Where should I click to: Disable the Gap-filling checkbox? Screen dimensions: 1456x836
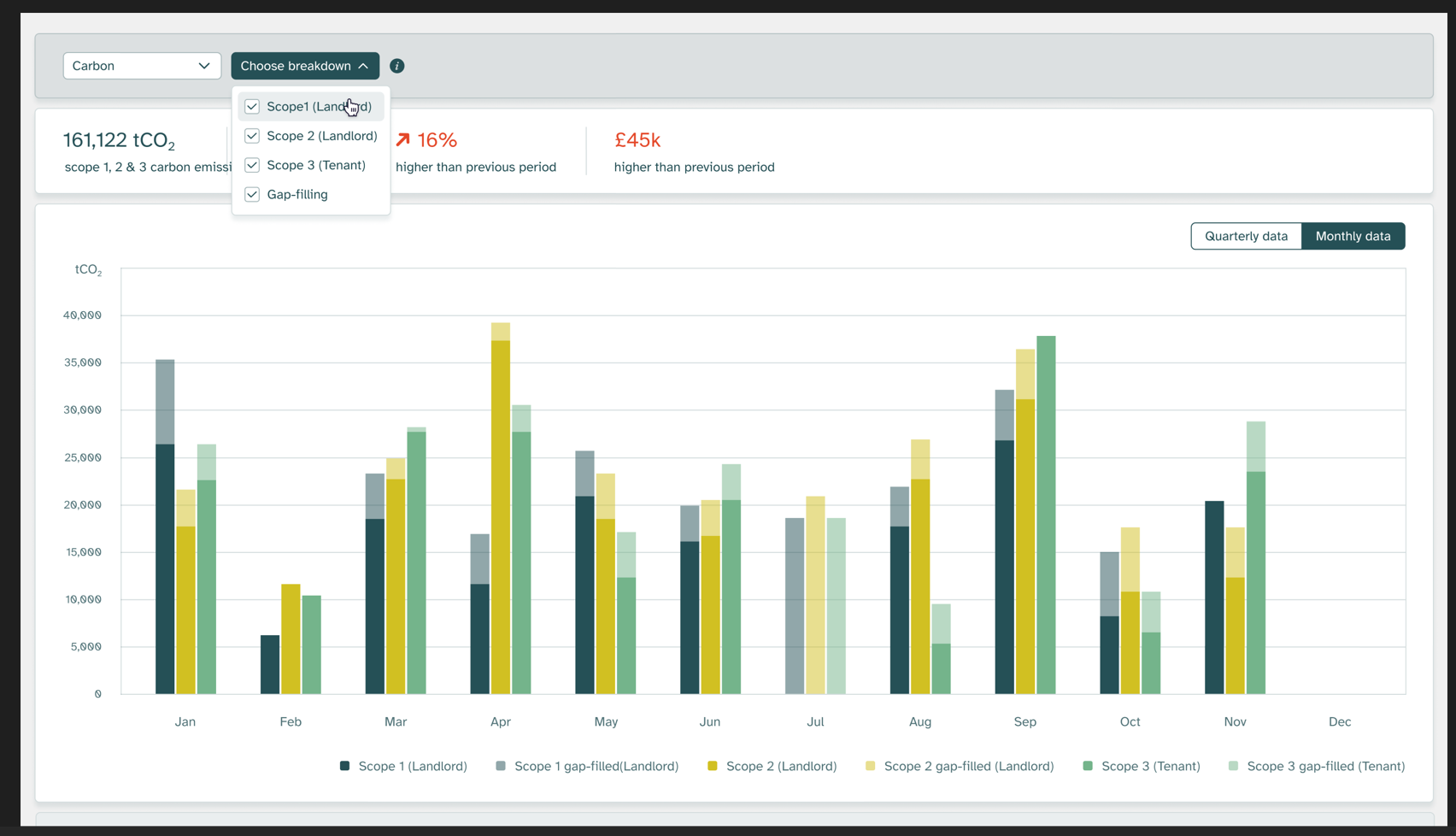pyautogui.click(x=252, y=194)
